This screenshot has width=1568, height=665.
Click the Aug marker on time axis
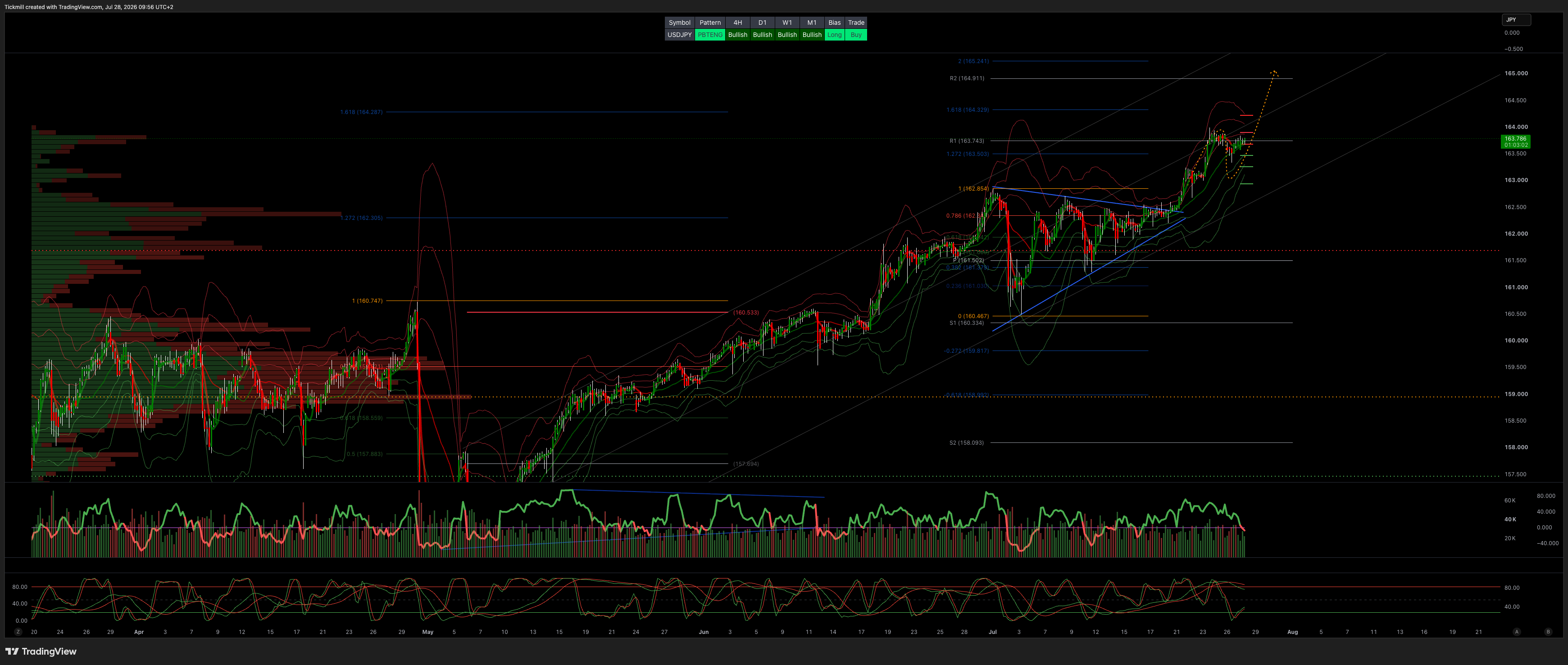(x=1292, y=632)
